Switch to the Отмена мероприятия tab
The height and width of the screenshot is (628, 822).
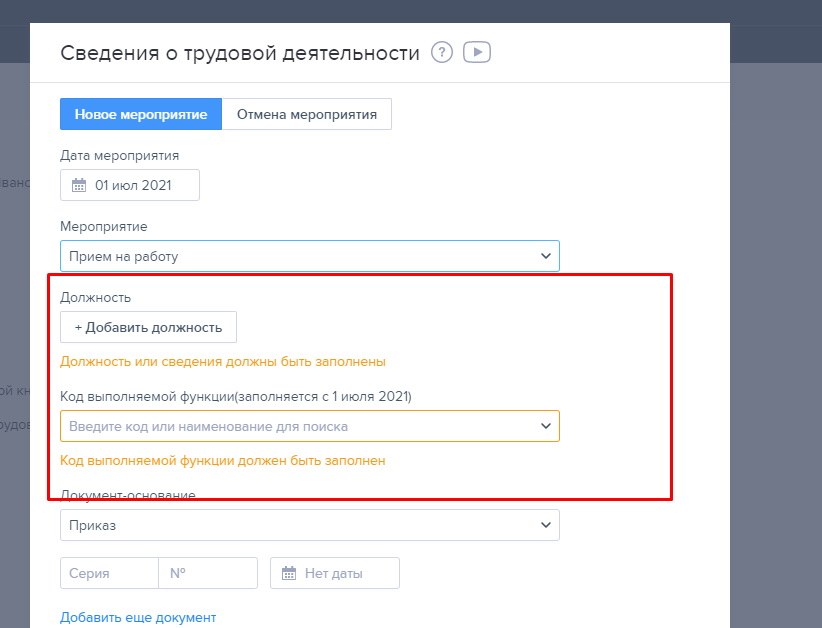307,114
